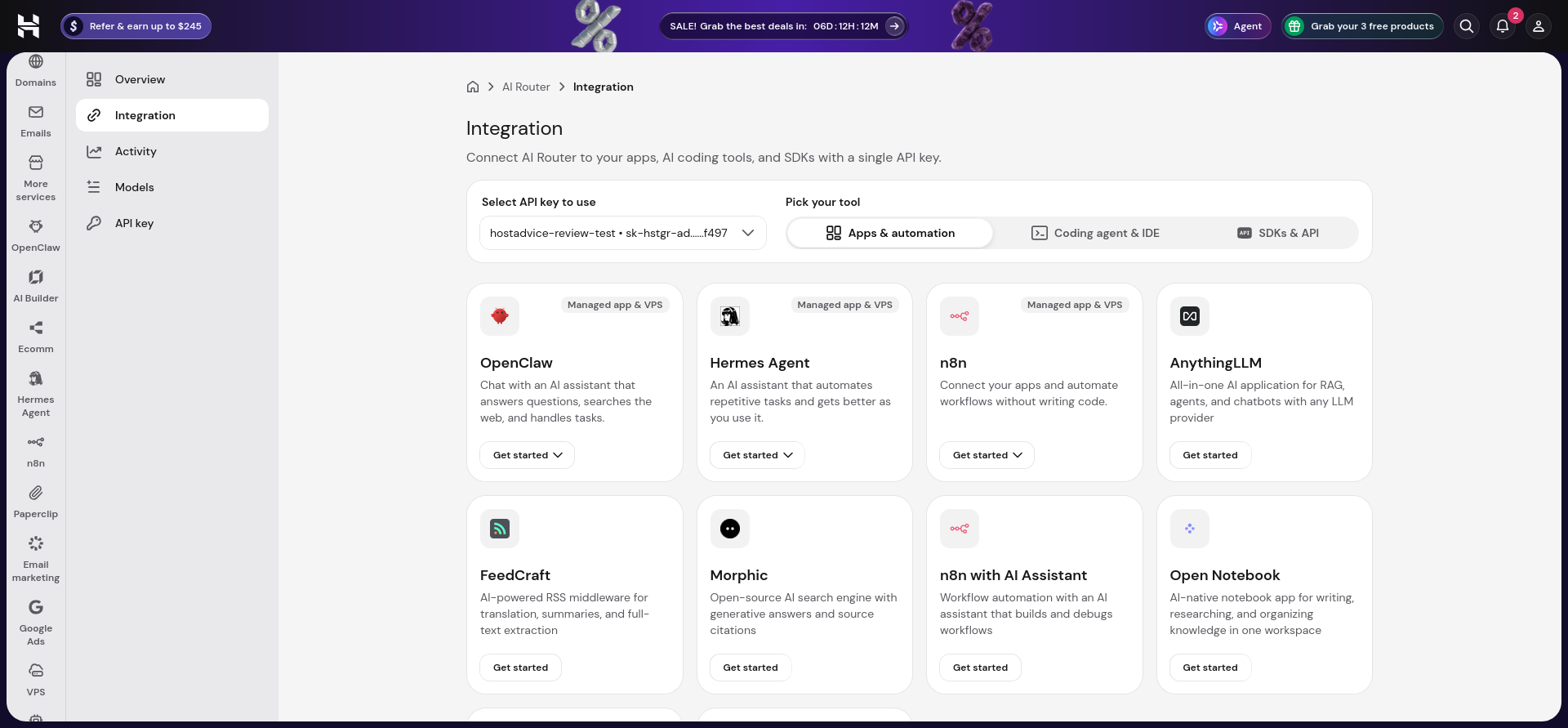
Task: Open the notifications bell icon
Action: pos(1503,26)
